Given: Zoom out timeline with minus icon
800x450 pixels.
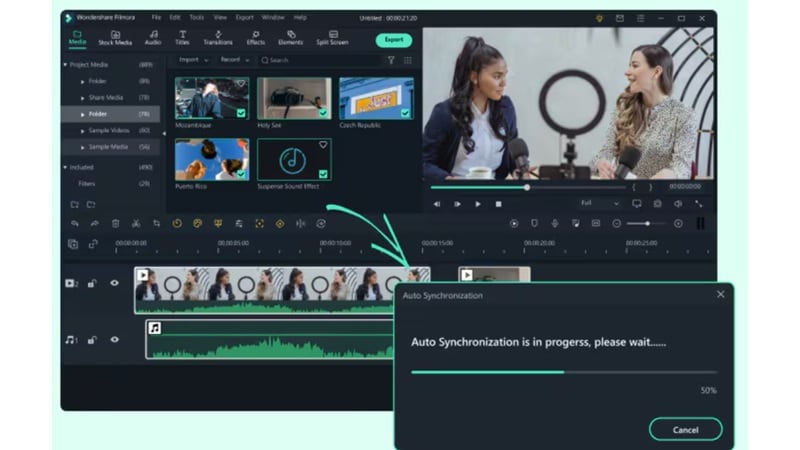Looking at the screenshot, I should [616, 223].
